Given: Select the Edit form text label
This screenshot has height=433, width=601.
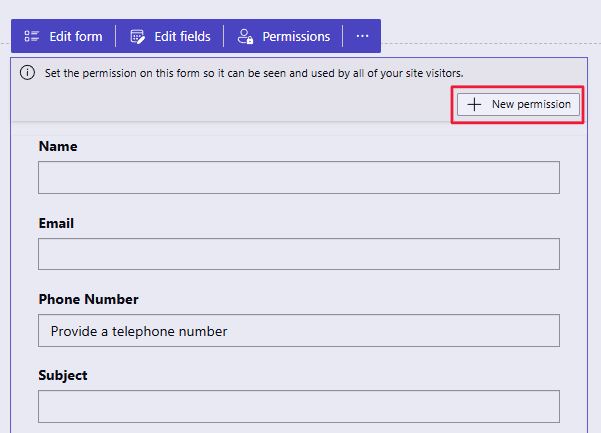Looking at the screenshot, I should coord(76,37).
